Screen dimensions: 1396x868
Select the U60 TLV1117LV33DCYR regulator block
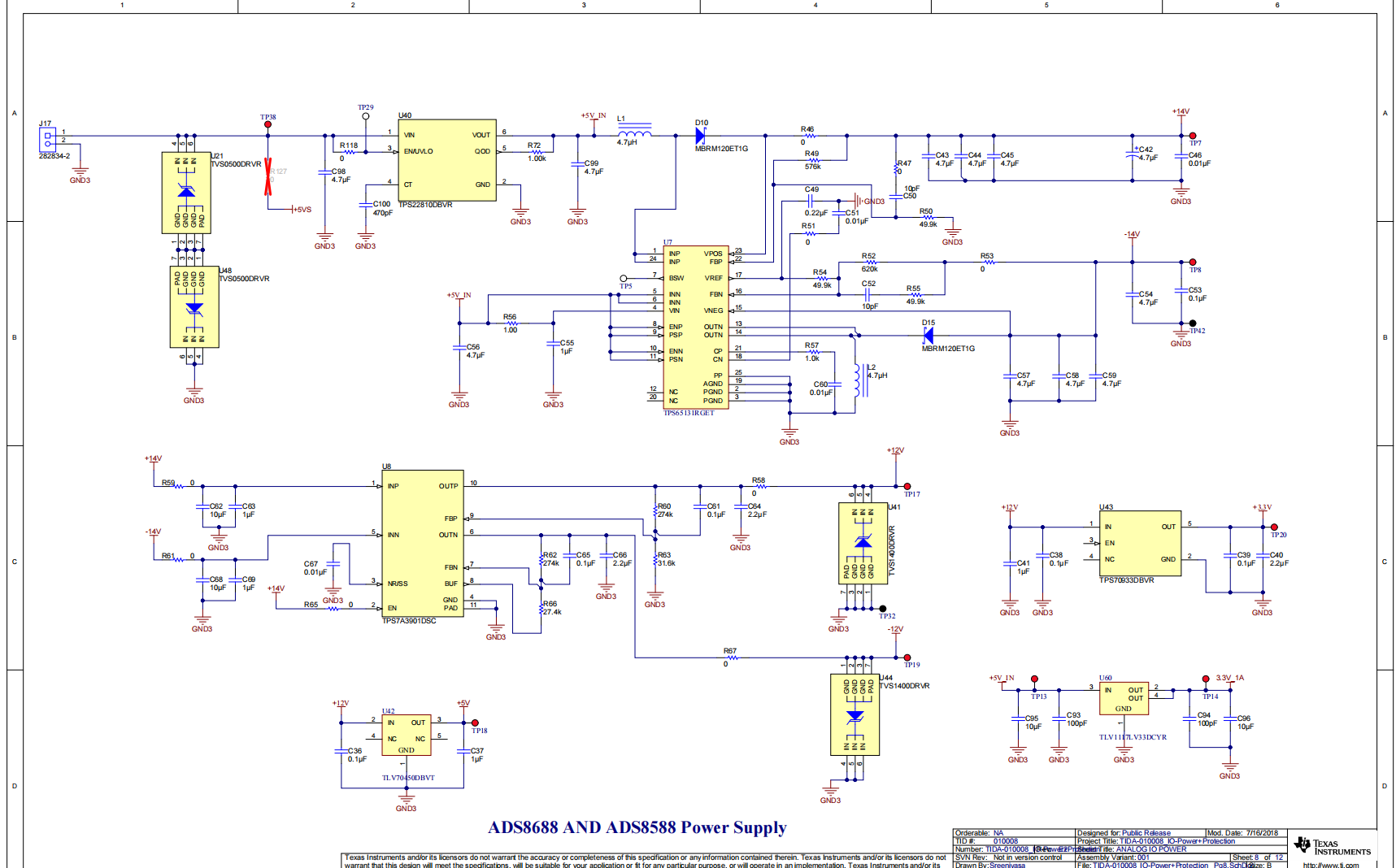point(1124,698)
